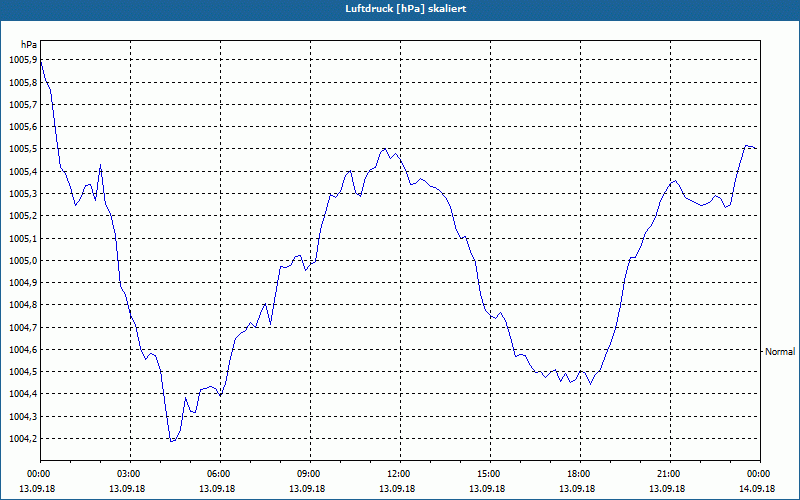Select y-axis value 1005,6
Viewport: 800px width, 500px height.
[23, 127]
